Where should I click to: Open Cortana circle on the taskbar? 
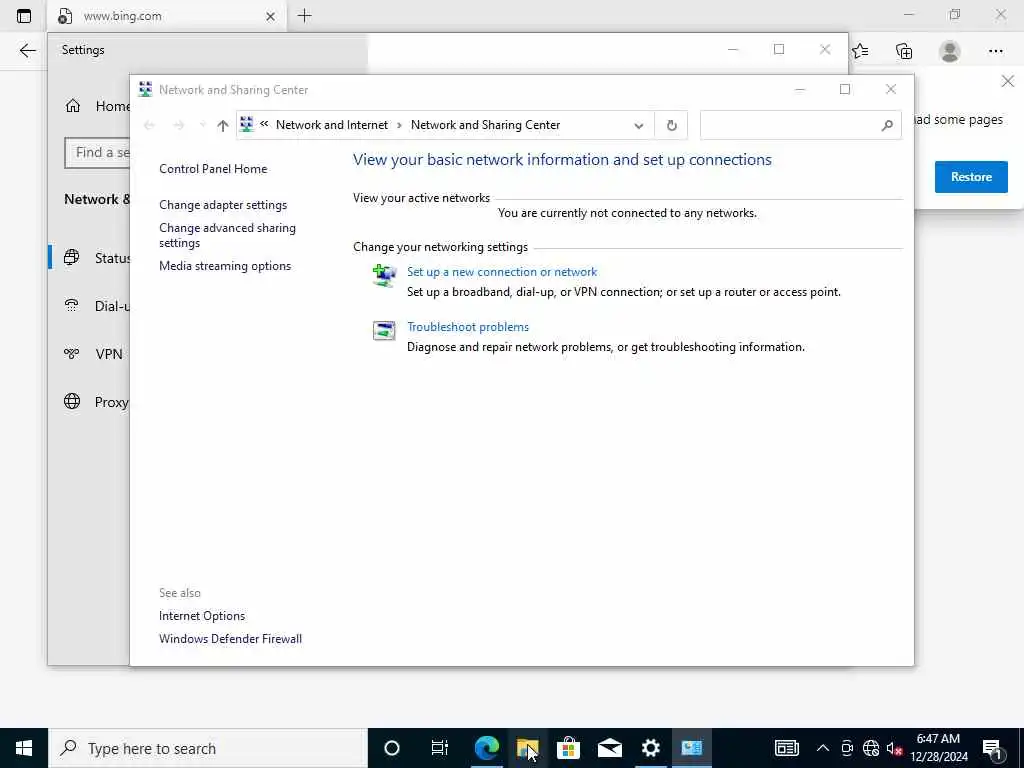tap(392, 748)
